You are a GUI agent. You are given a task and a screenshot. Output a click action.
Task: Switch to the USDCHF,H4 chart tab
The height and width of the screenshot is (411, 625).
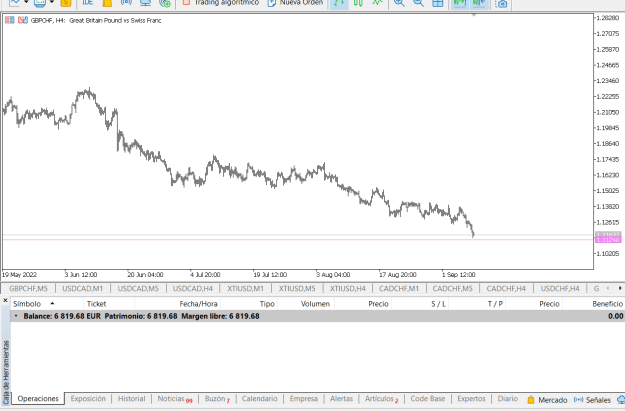pyautogui.click(x=560, y=288)
